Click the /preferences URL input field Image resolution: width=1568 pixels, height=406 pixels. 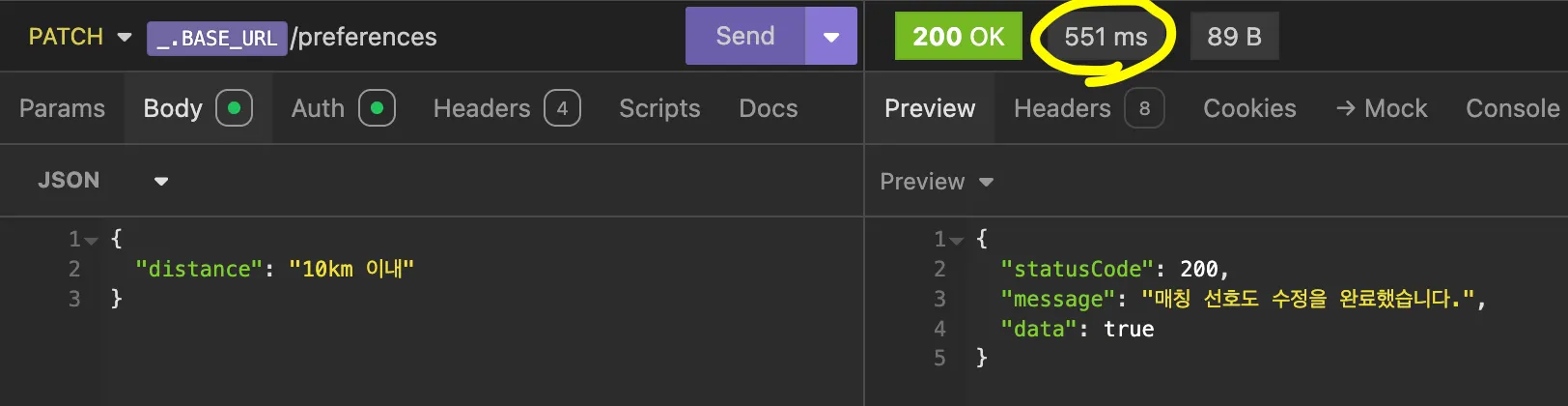pyautogui.click(x=483, y=37)
